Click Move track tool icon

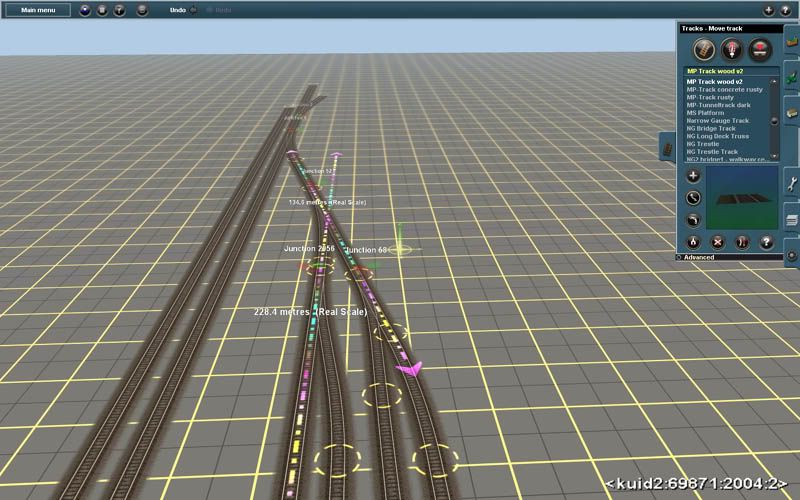click(x=693, y=197)
